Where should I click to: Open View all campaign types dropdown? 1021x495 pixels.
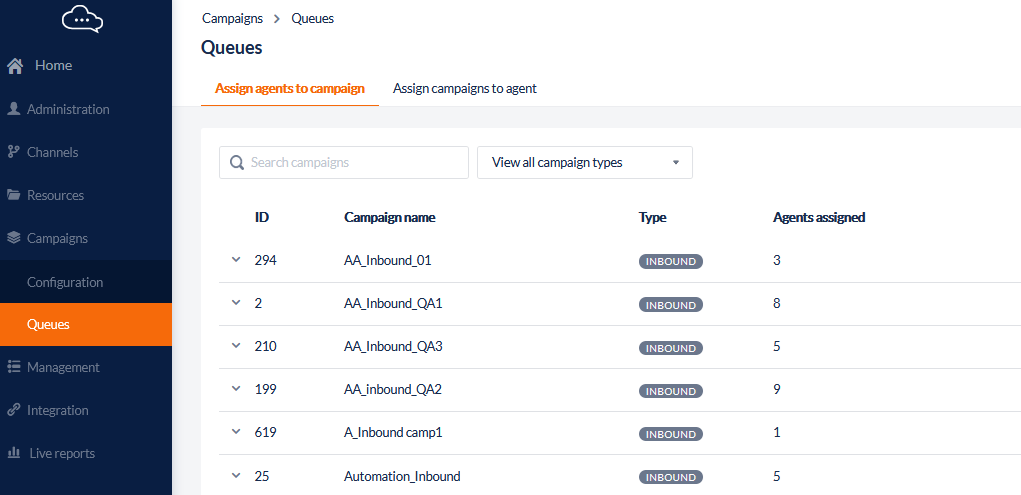coord(585,162)
